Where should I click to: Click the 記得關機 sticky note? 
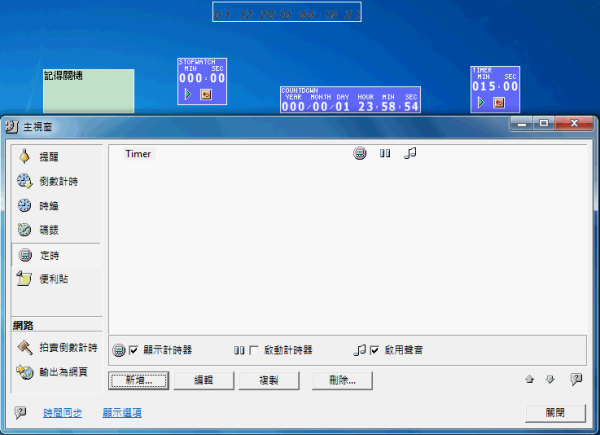(88, 91)
